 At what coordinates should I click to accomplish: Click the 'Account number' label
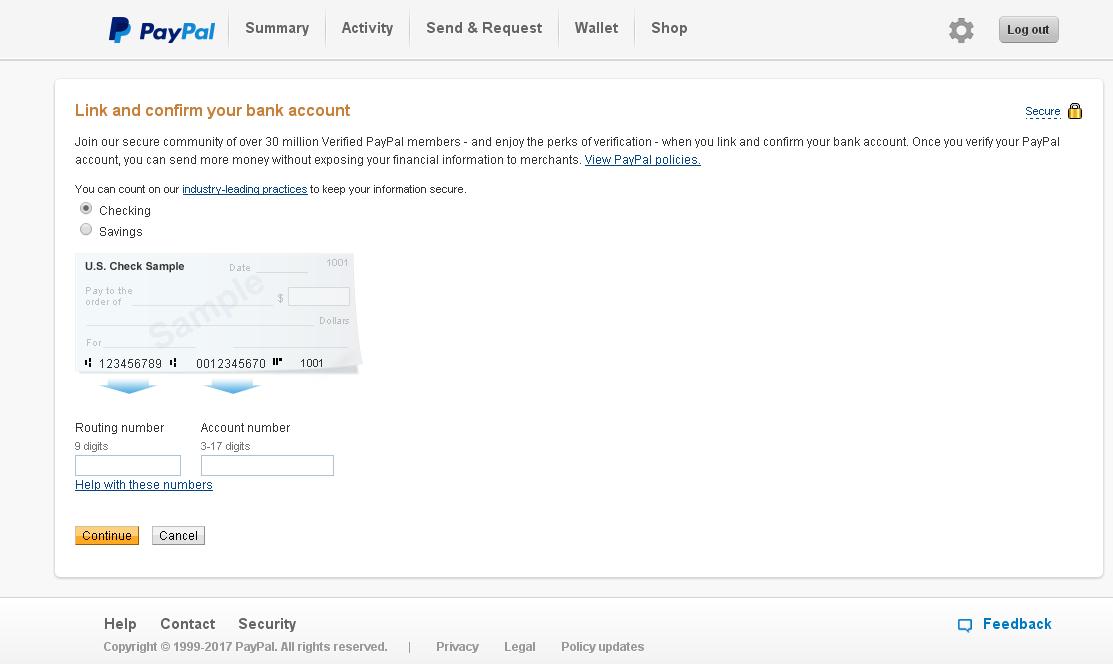(x=246, y=428)
